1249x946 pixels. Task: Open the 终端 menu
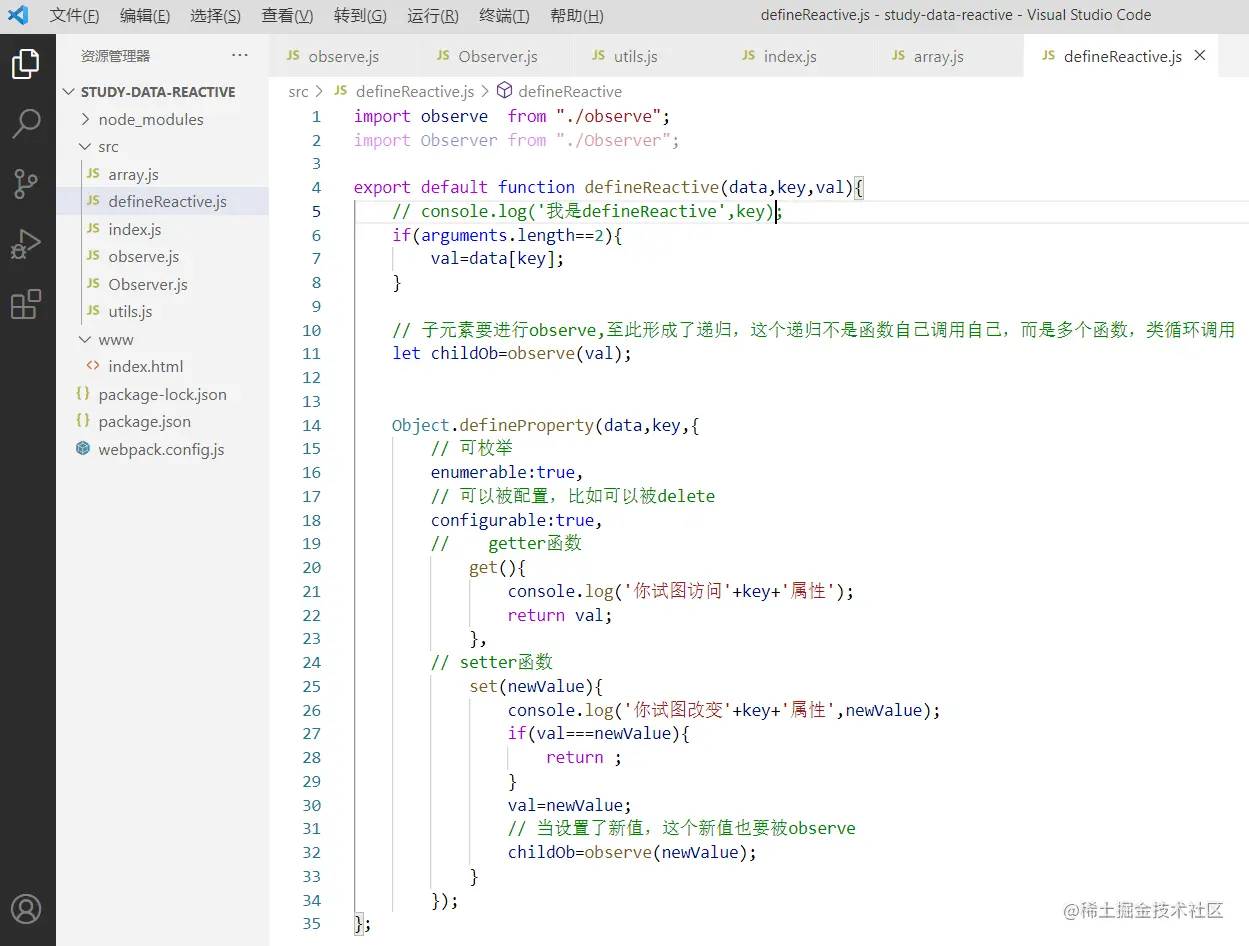(503, 15)
